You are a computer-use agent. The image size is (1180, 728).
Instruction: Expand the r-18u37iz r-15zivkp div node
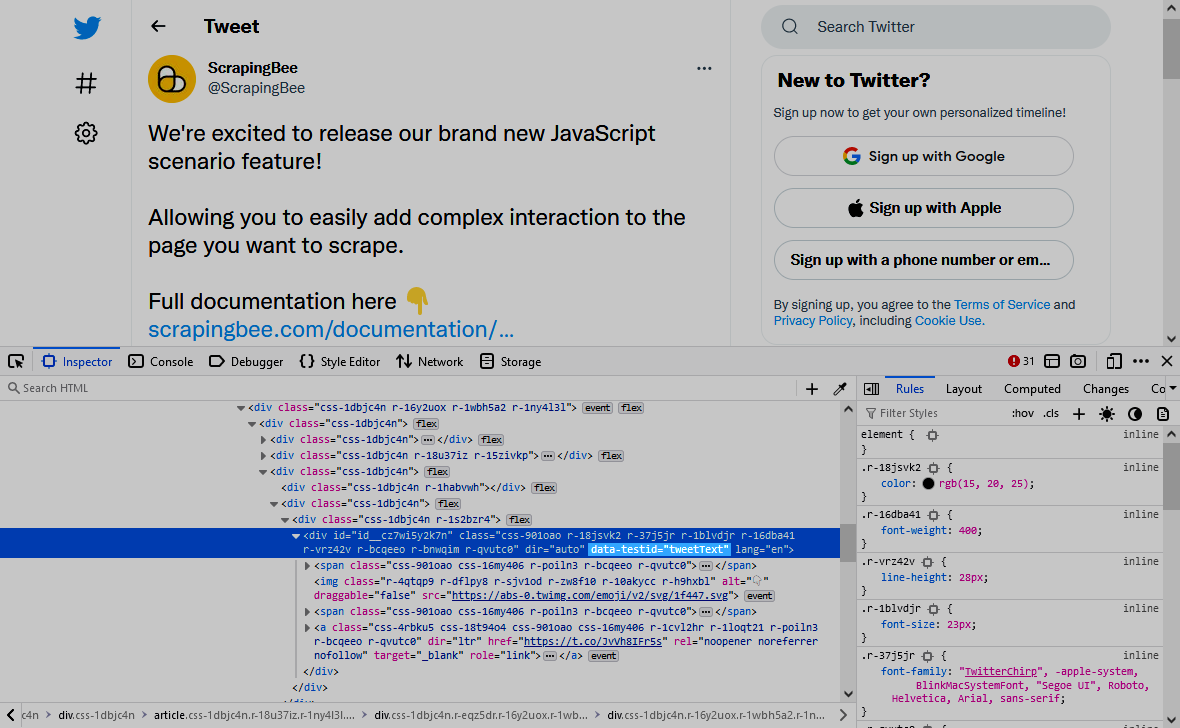click(264, 456)
